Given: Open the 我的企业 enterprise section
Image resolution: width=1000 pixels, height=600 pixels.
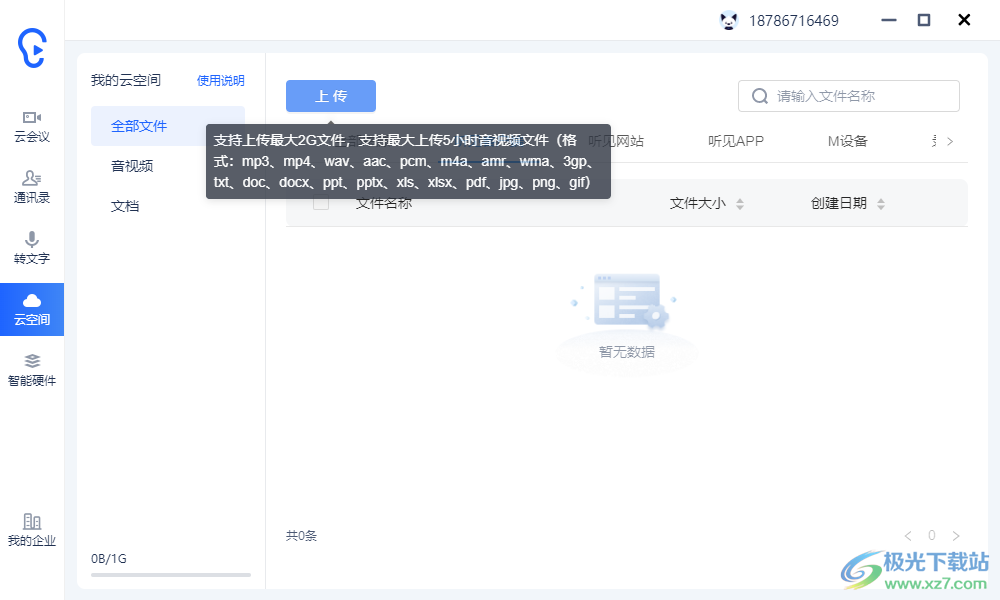Looking at the screenshot, I should point(32,530).
